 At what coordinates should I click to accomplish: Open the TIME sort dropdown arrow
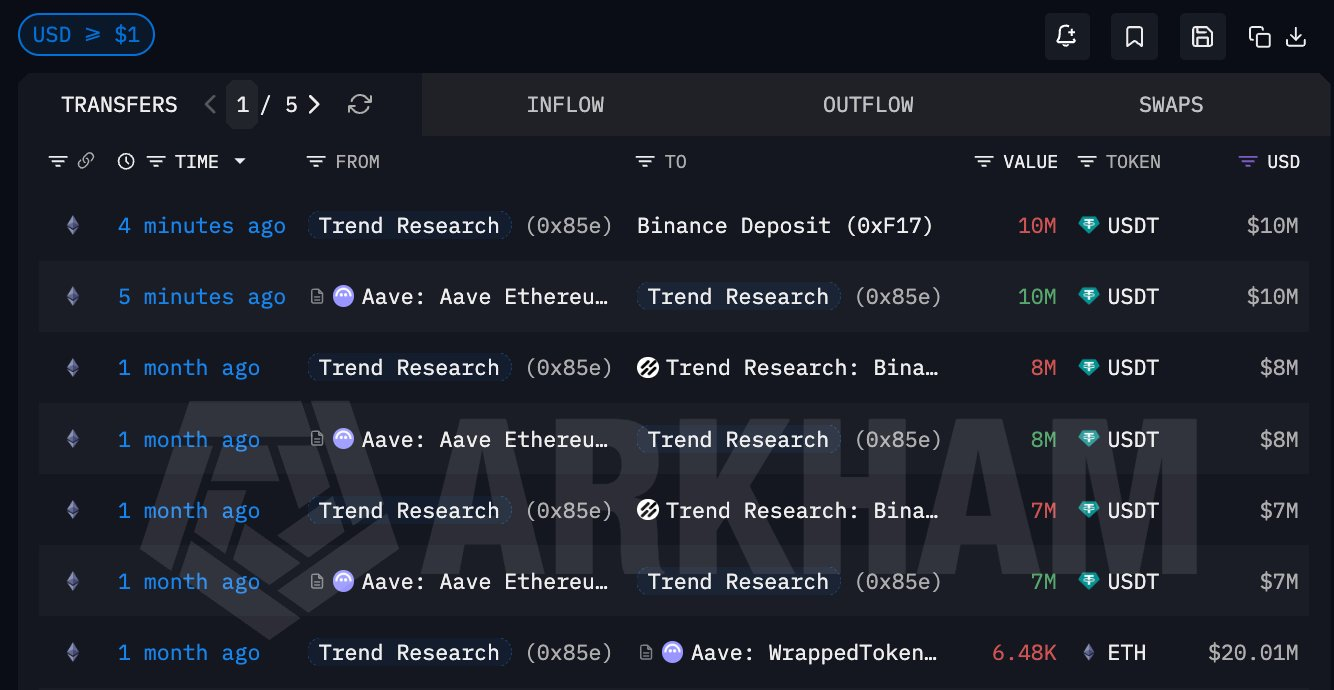click(240, 161)
